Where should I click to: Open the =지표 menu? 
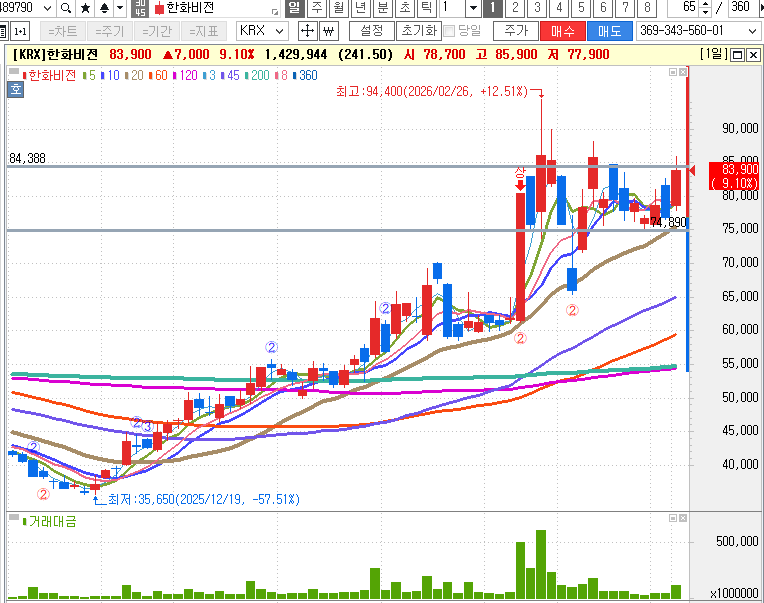[x=204, y=31]
